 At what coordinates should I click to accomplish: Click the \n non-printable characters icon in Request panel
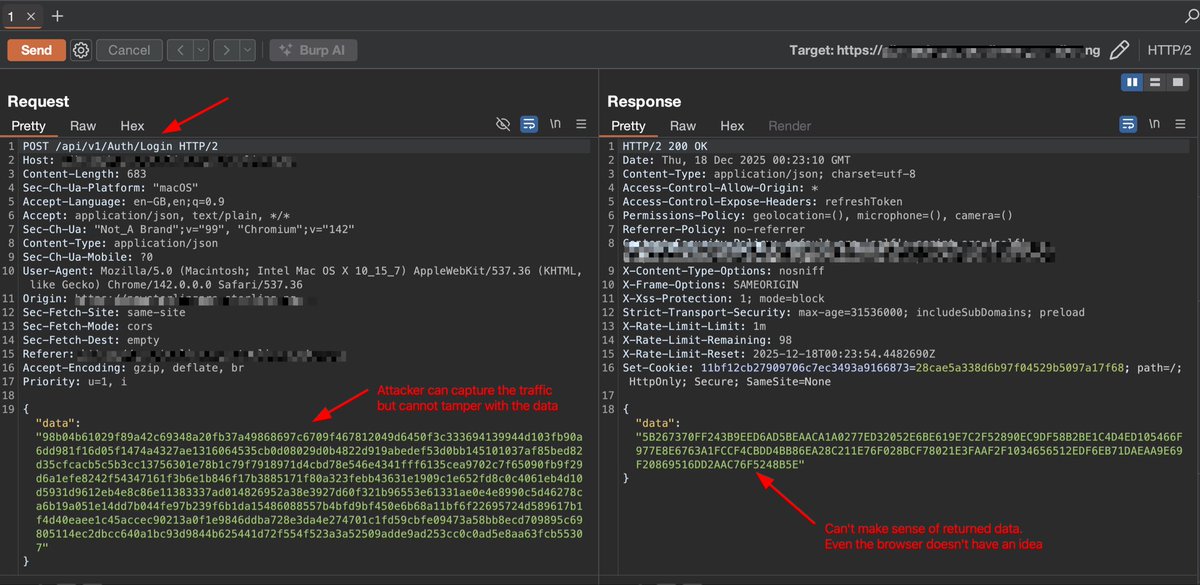pos(555,124)
